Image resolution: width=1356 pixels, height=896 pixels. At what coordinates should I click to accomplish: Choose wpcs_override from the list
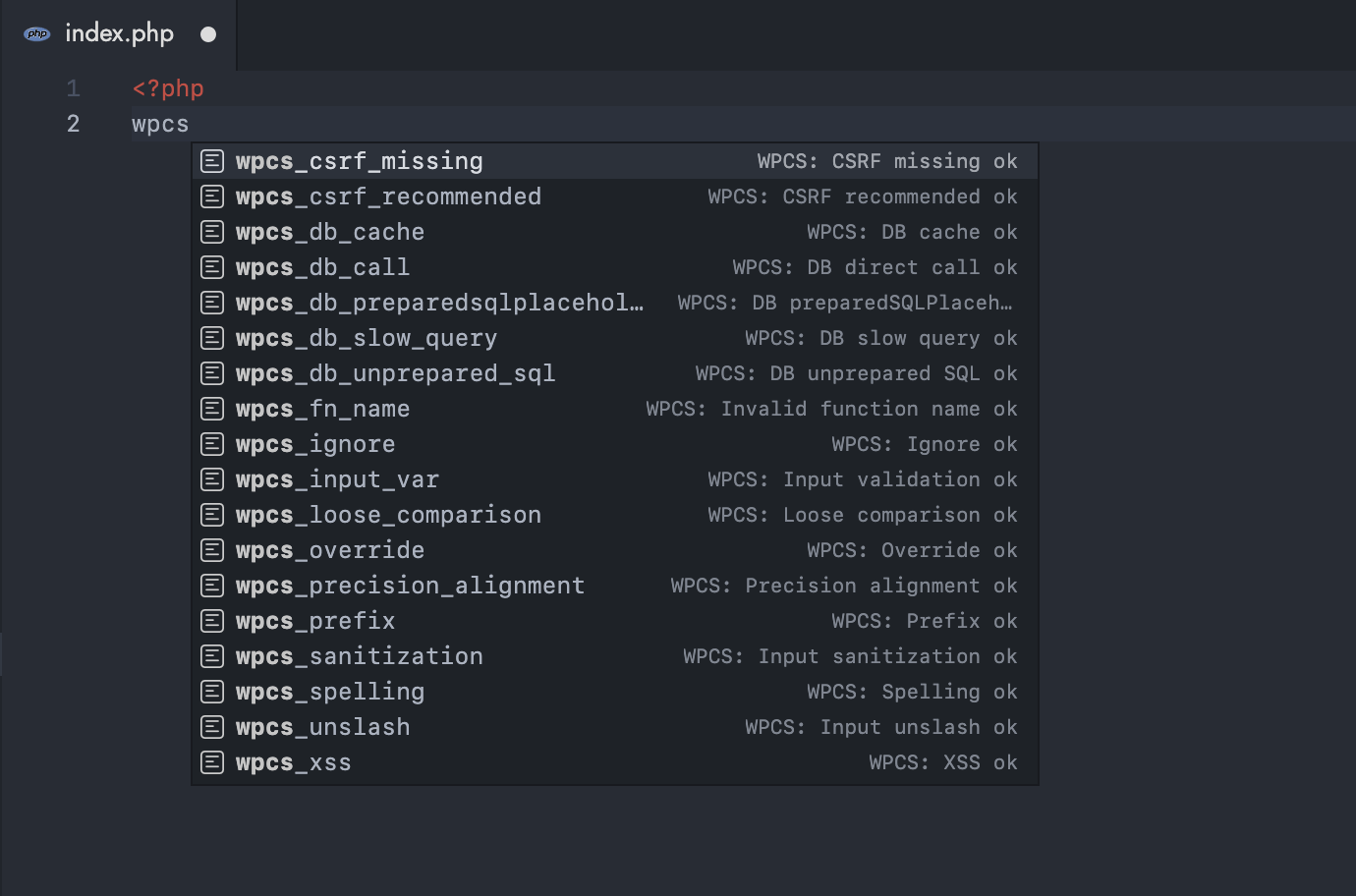[x=615, y=550]
